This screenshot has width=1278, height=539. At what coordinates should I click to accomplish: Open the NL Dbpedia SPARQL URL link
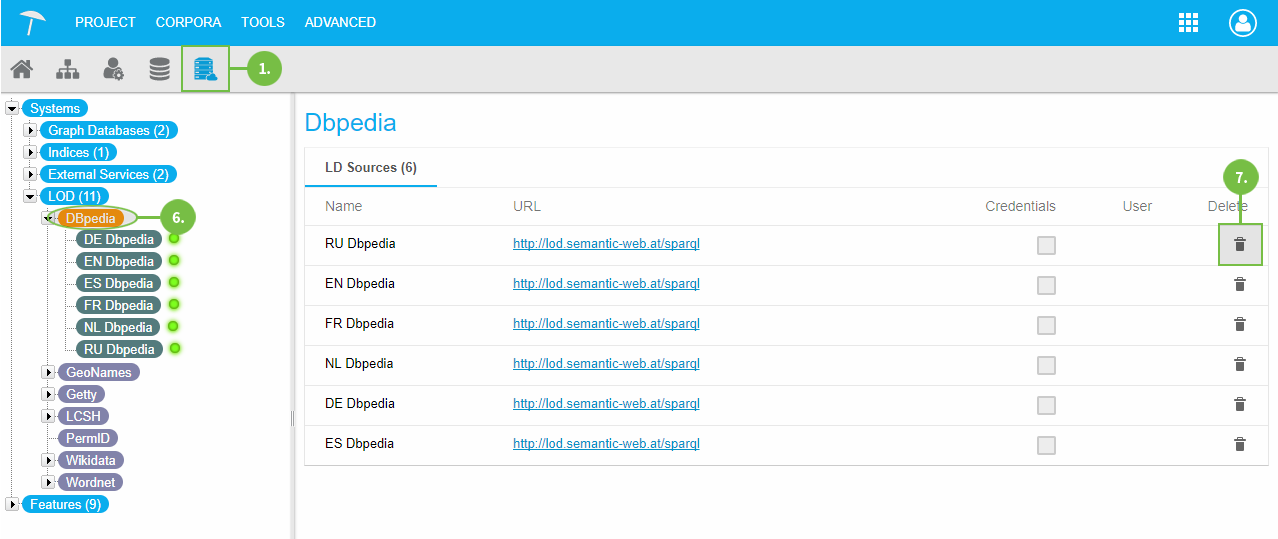[606, 364]
